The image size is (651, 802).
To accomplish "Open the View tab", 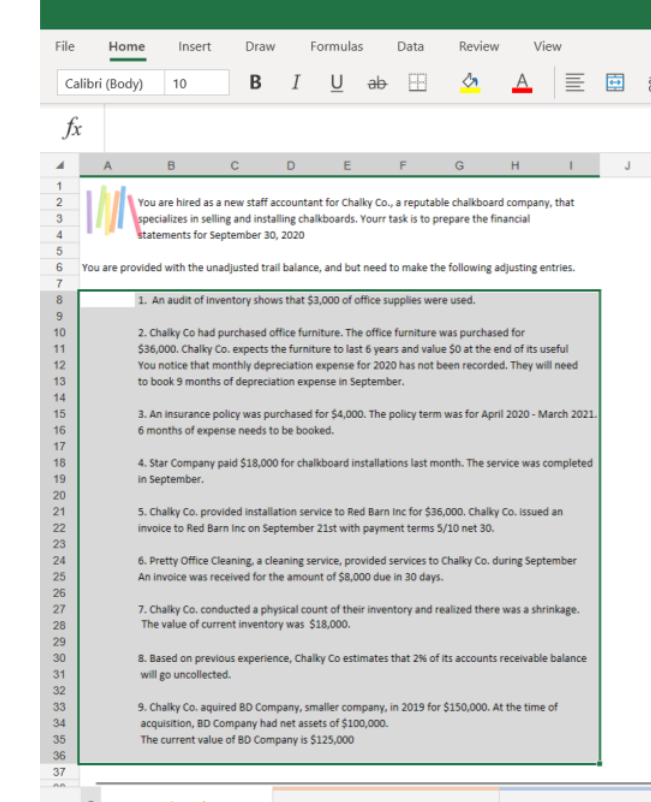I will [547, 47].
